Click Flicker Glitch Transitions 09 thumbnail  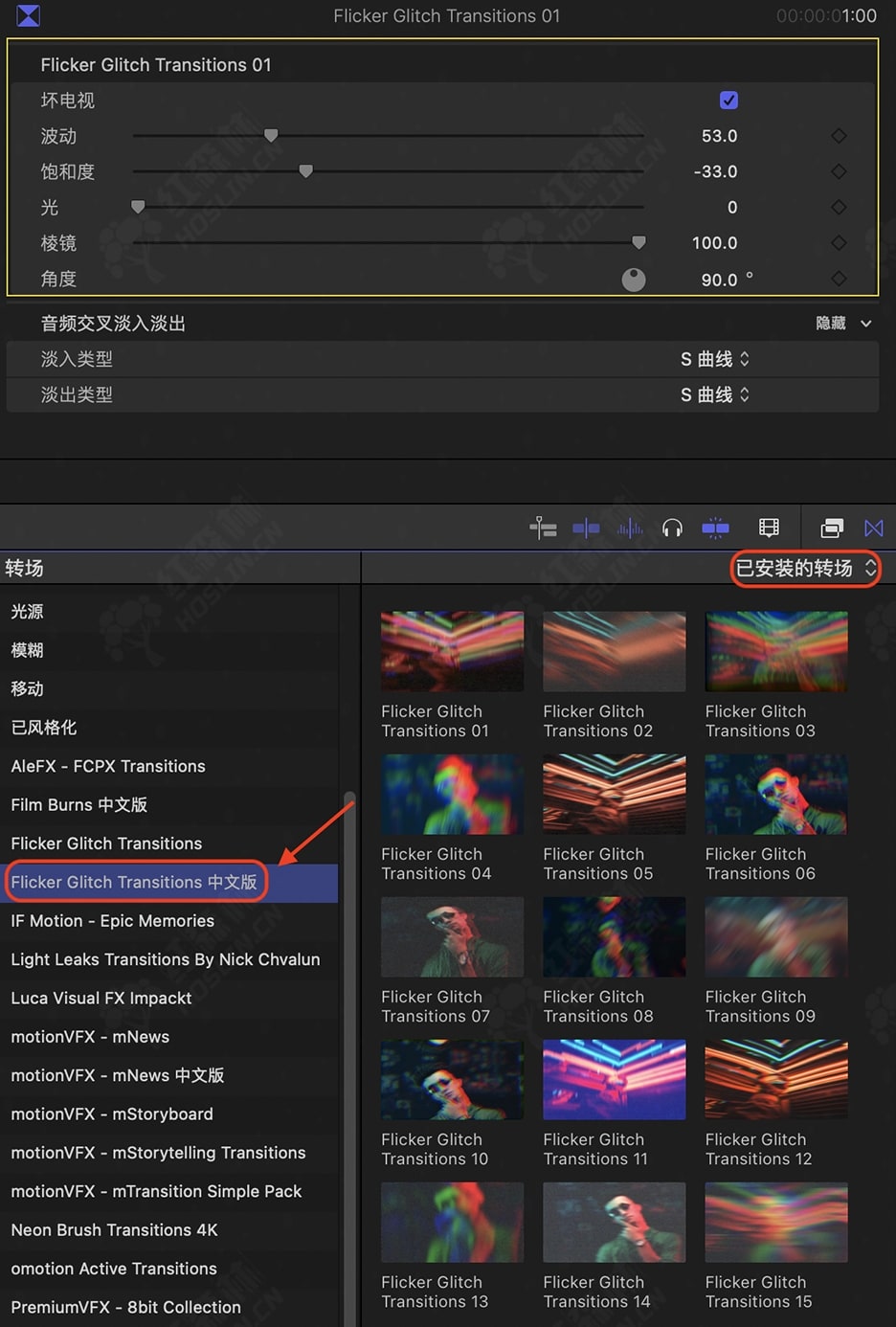[776, 936]
